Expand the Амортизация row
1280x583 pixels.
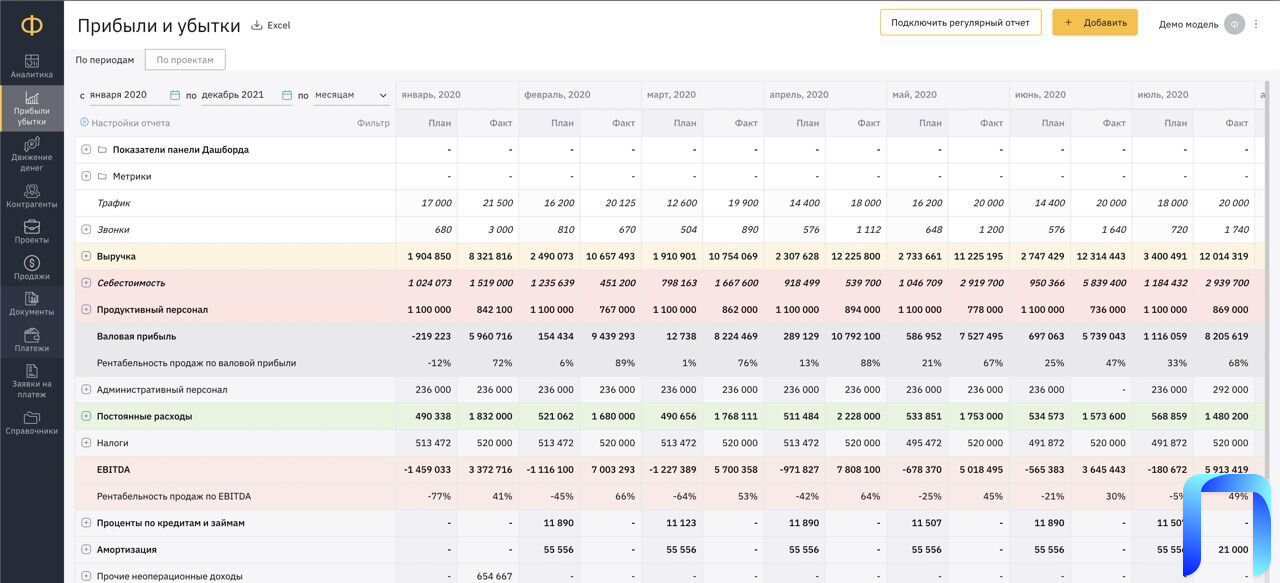86,549
